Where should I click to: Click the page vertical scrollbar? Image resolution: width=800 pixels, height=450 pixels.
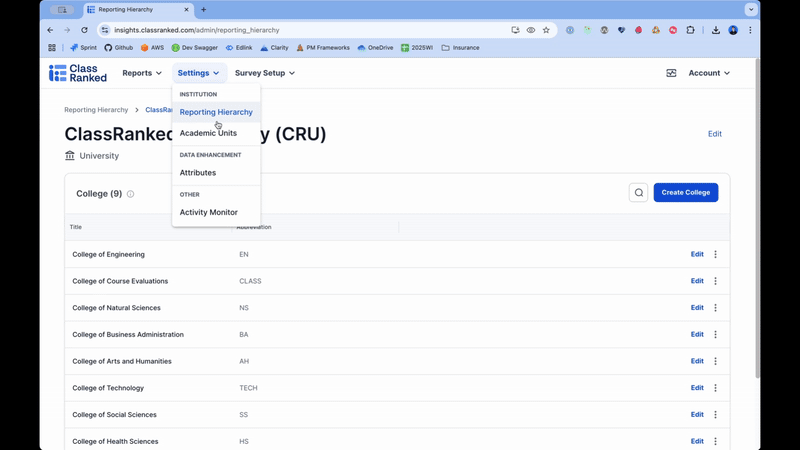click(757, 219)
